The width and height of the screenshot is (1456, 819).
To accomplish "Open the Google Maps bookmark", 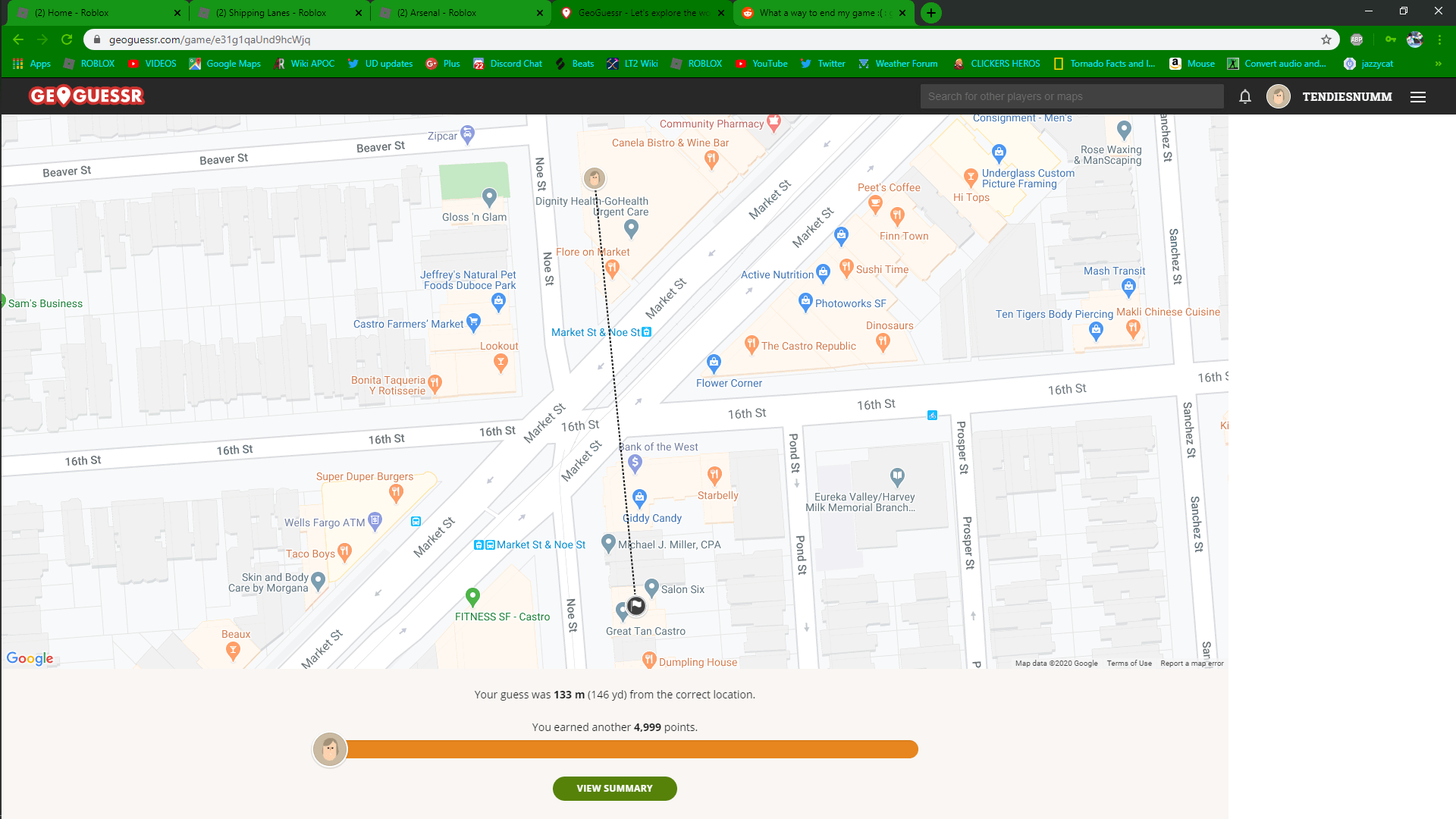I will click(225, 64).
